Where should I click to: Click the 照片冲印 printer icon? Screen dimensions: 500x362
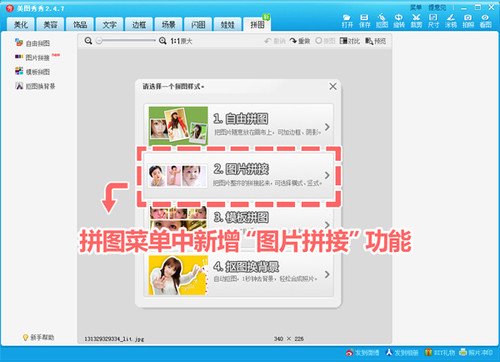tap(463, 352)
